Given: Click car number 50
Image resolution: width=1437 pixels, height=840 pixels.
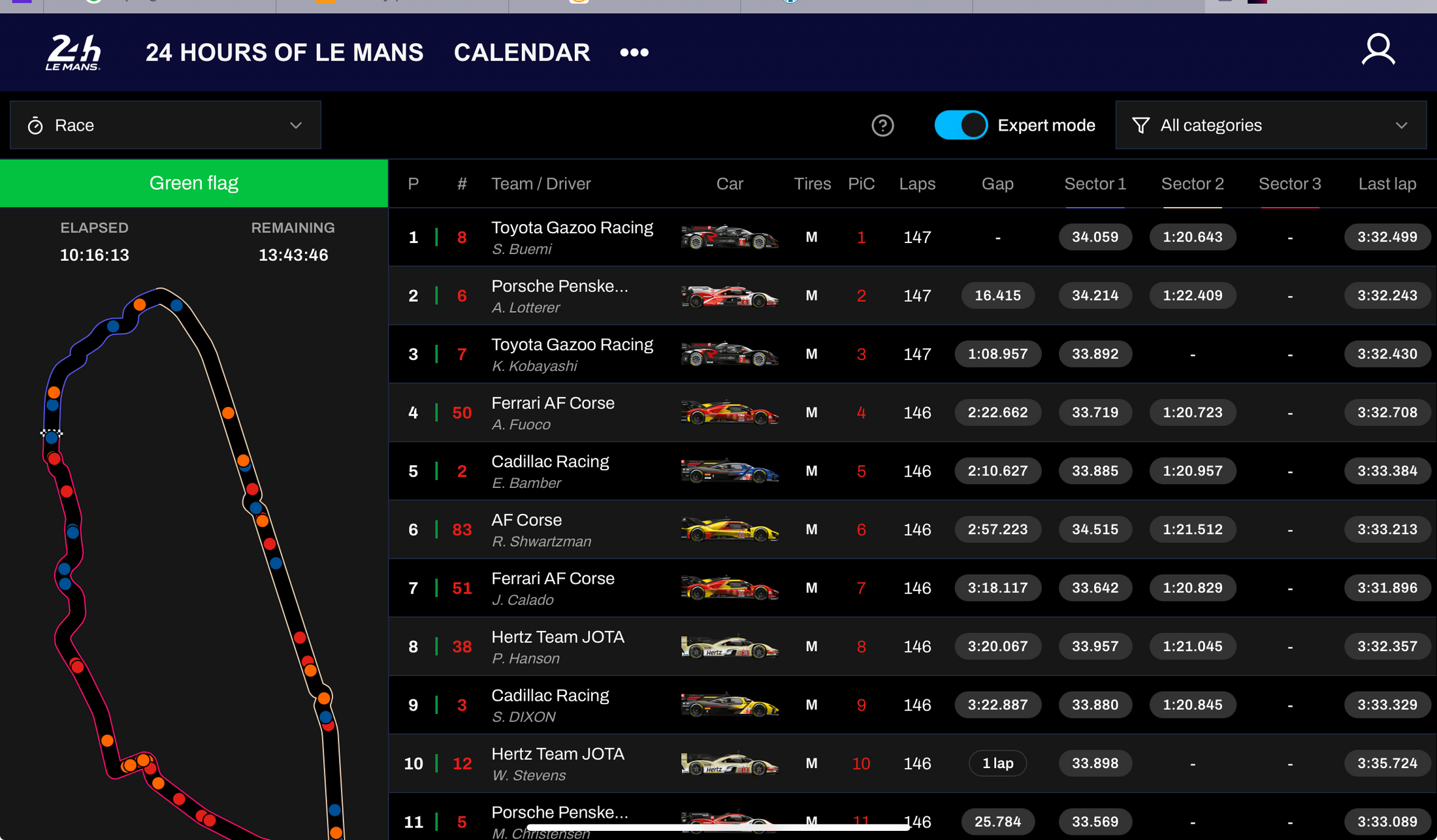Looking at the screenshot, I should pyautogui.click(x=462, y=413).
